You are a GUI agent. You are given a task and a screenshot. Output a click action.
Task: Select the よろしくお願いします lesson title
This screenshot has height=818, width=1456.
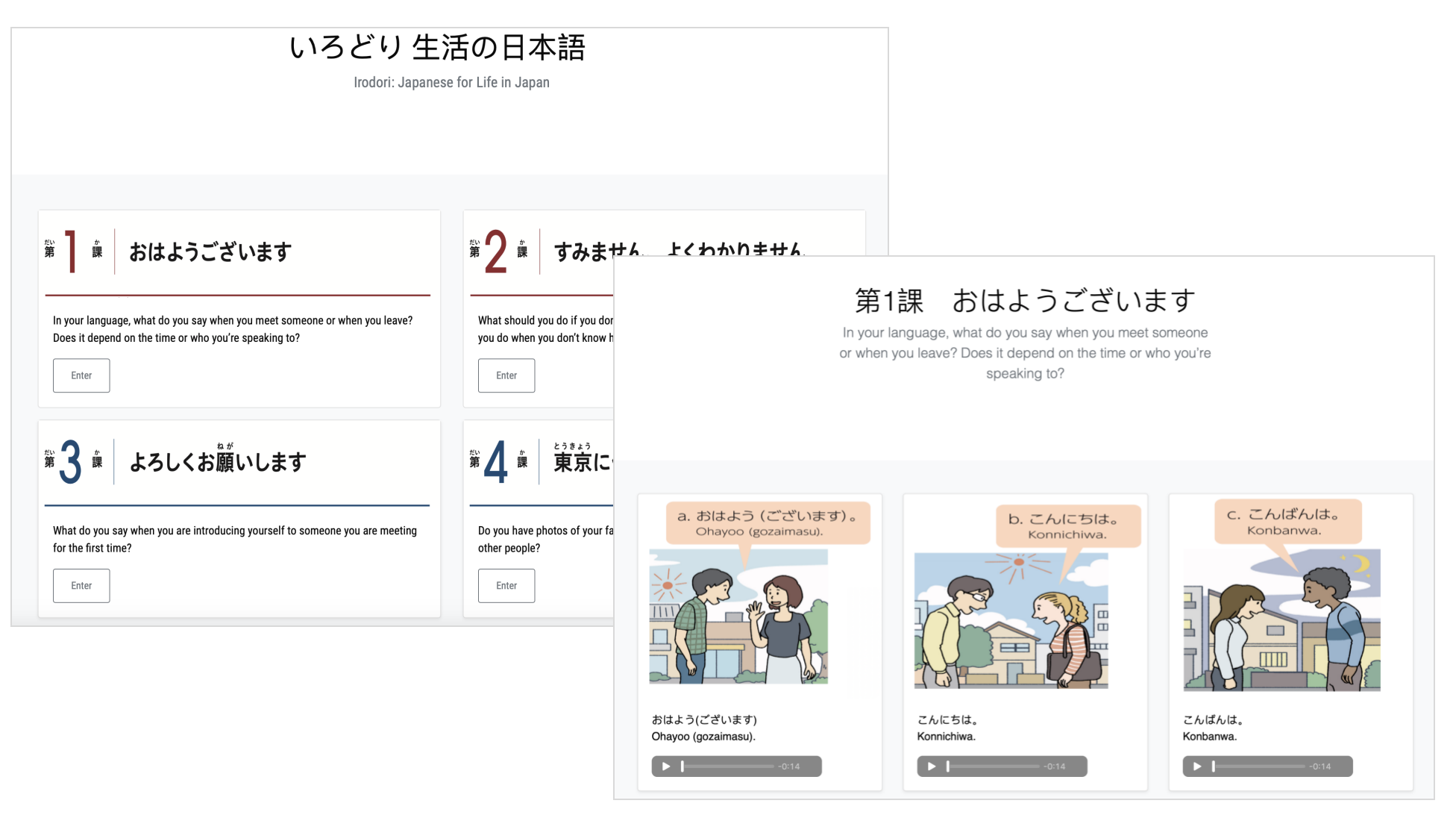pyautogui.click(x=218, y=463)
